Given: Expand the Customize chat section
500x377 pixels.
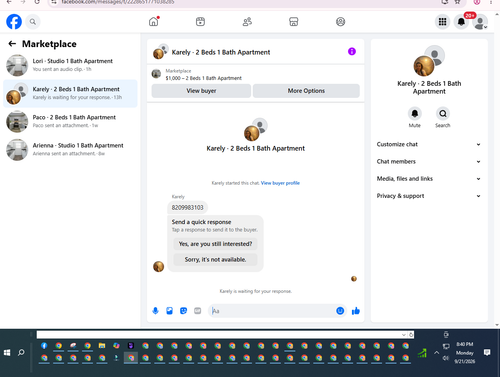Looking at the screenshot, I should pyautogui.click(x=429, y=144).
